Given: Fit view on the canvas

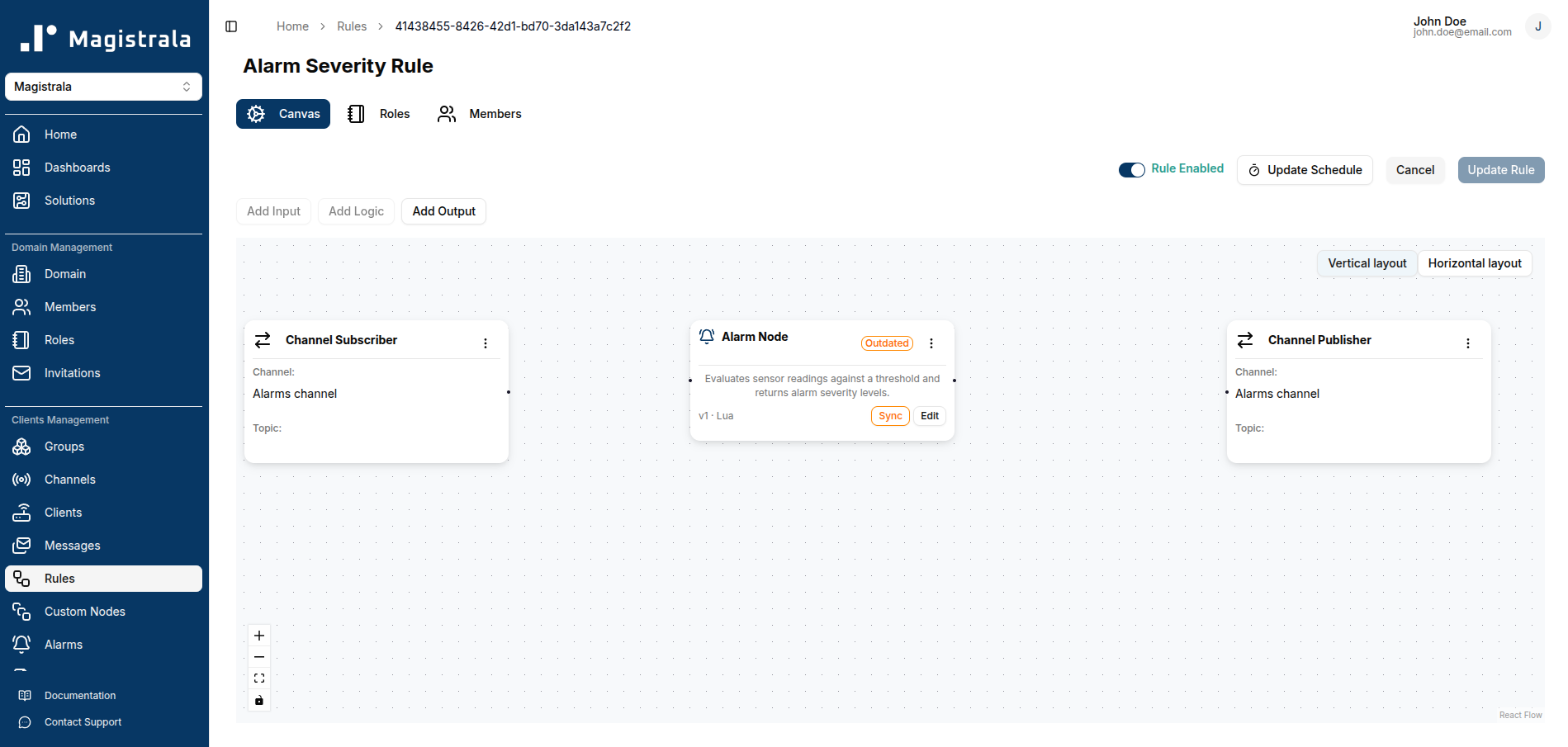Looking at the screenshot, I should 259,678.
